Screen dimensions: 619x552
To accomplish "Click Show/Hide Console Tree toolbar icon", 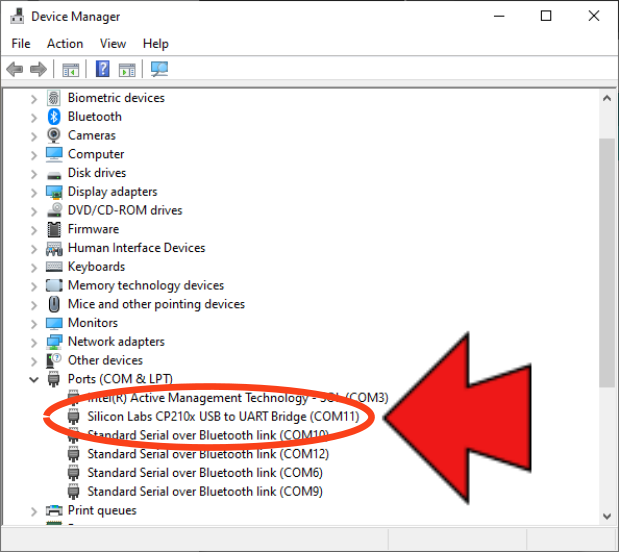I will pyautogui.click(x=71, y=69).
